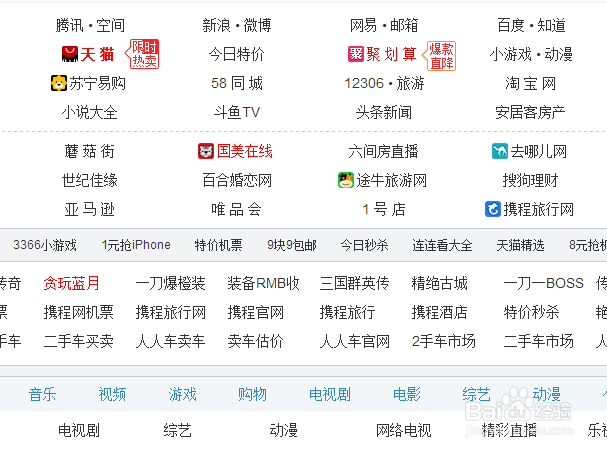This screenshot has height=452, width=607.
Task: Open 携程酒店 link
Action: coord(439,312)
